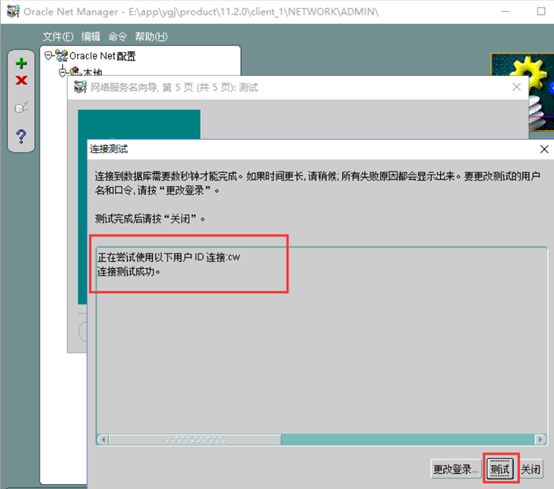The height and width of the screenshot is (489, 554).
Task: Click the 连接测试成功 result text
Action: [129, 272]
